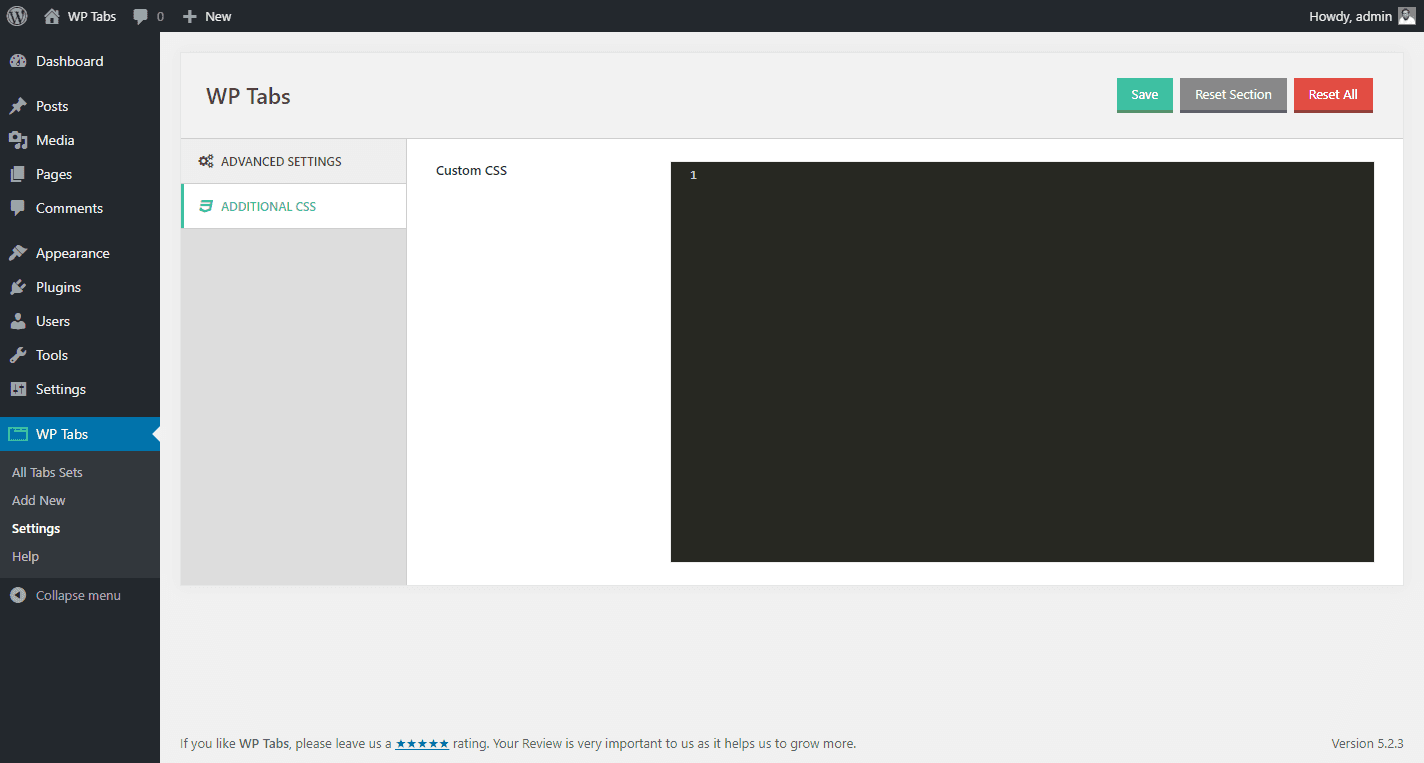Viewport: 1424px width, 763px height.
Task: Open the Howdy, admin account menu
Action: point(1362,16)
